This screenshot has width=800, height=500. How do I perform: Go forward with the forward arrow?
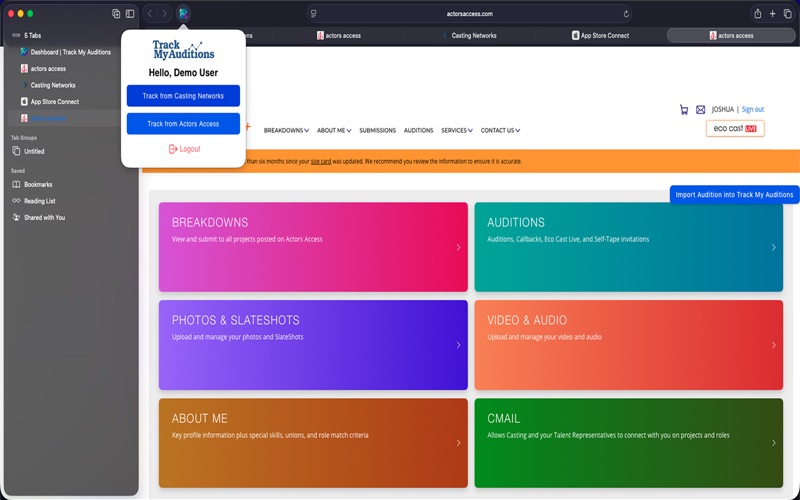(164, 14)
